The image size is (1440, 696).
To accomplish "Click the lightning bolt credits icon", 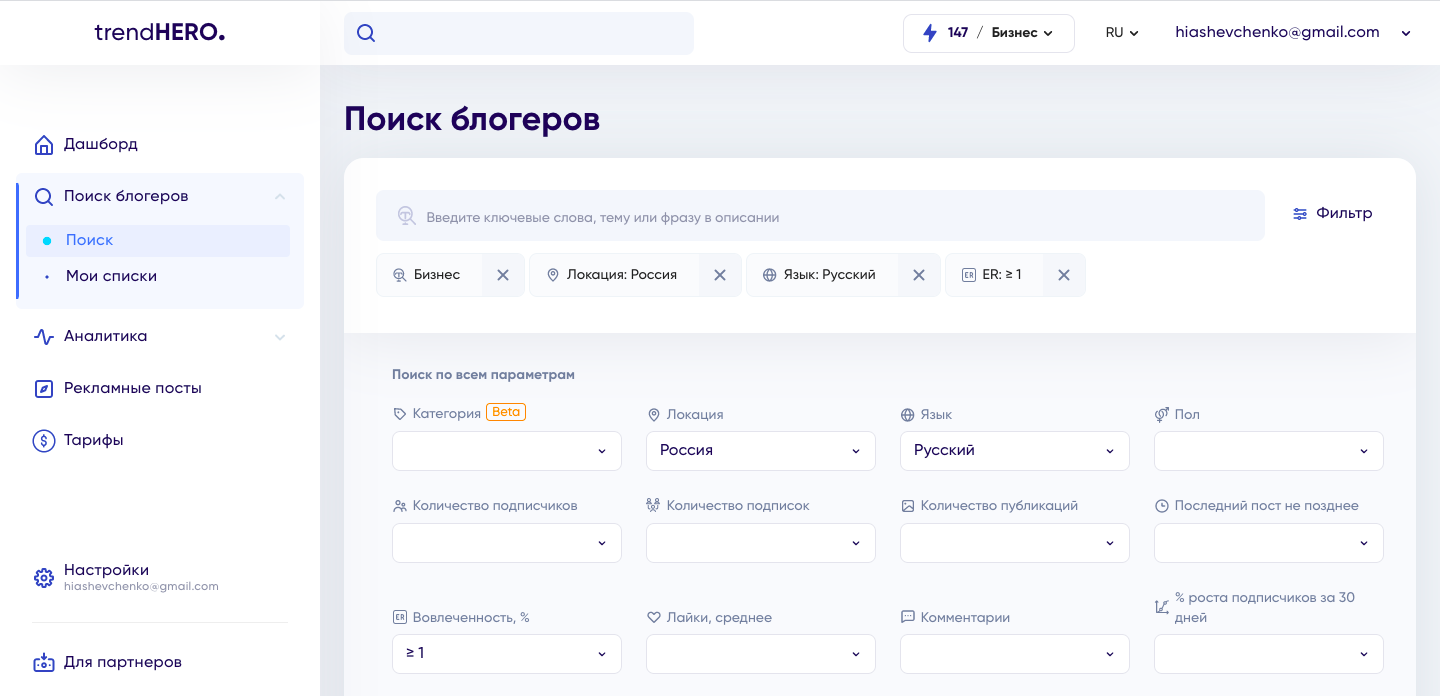I will tap(930, 33).
